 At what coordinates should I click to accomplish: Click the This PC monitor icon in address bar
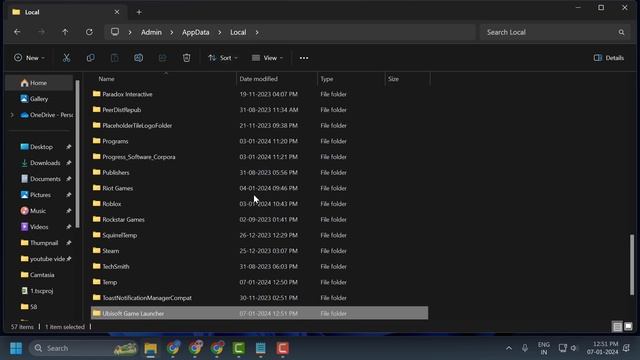[x=115, y=32]
